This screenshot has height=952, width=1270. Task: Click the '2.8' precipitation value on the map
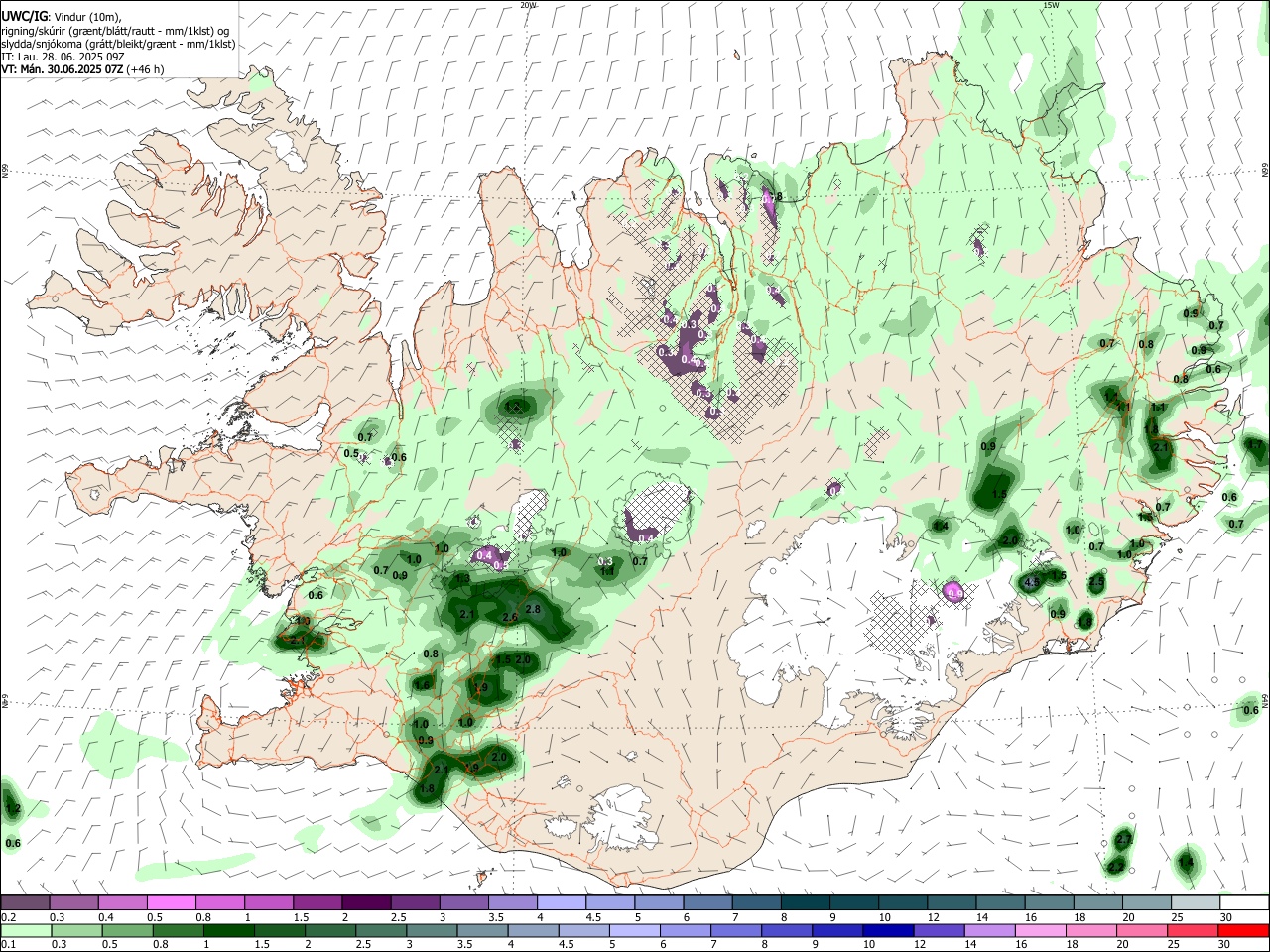click(x=533, y=609)
